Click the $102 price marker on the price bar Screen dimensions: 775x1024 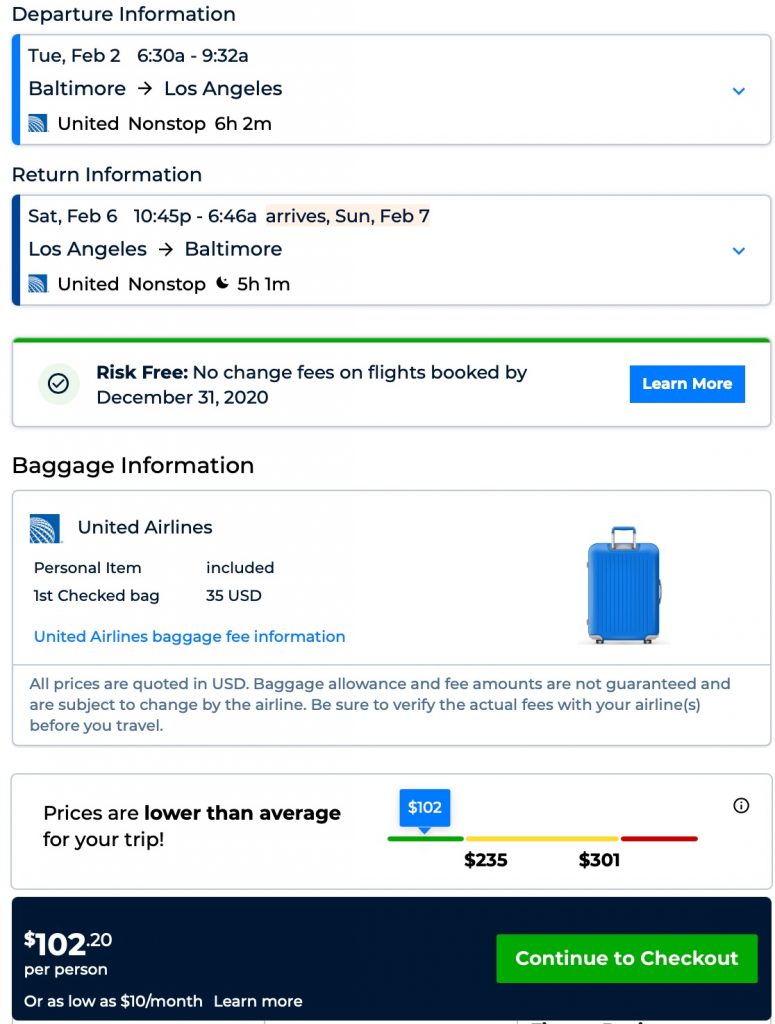pos(425,808)
